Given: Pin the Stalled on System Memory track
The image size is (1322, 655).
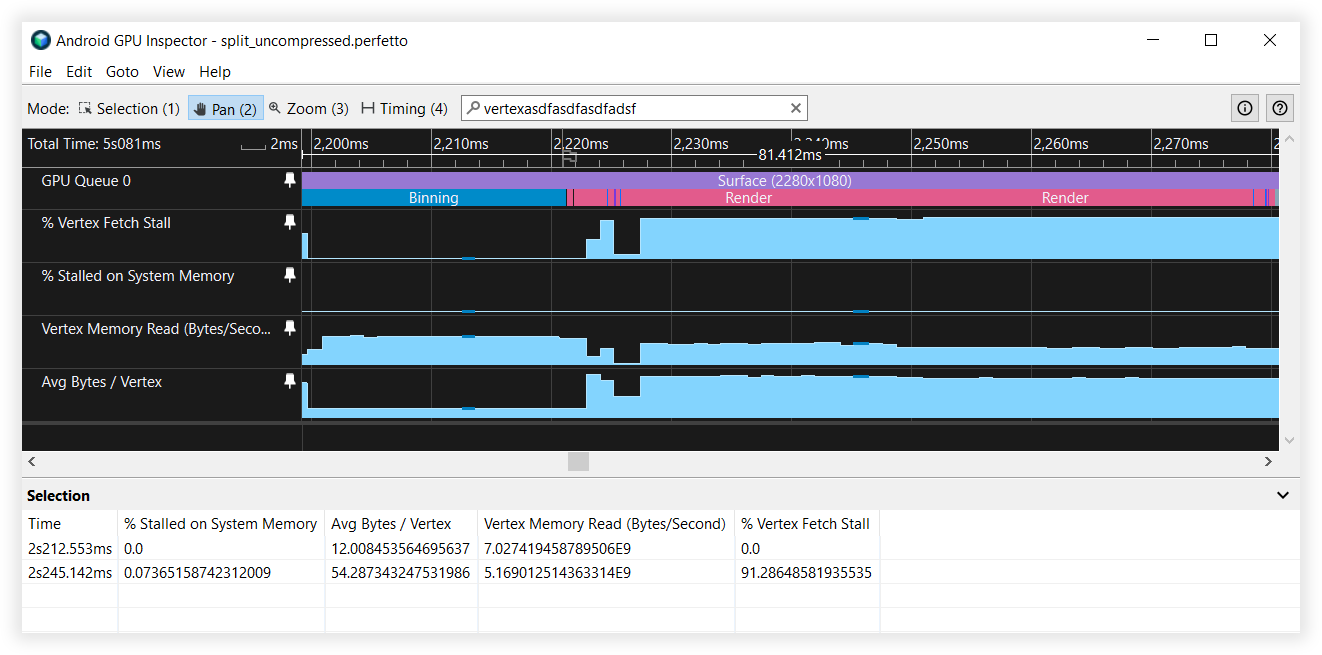Looking at the screenshot, I should click(x=290, y=275).
